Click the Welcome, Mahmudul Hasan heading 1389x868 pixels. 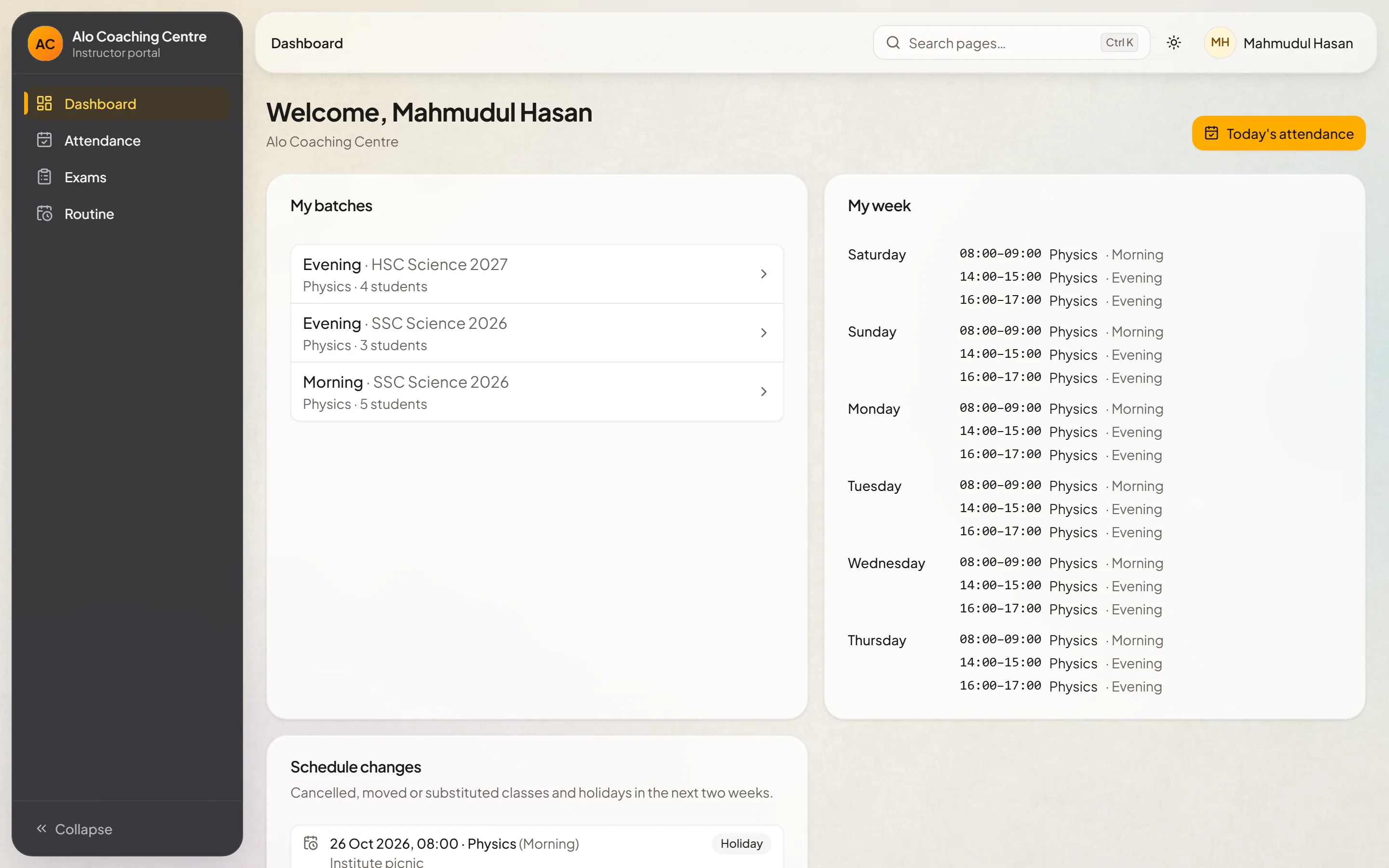pos(429,112)
